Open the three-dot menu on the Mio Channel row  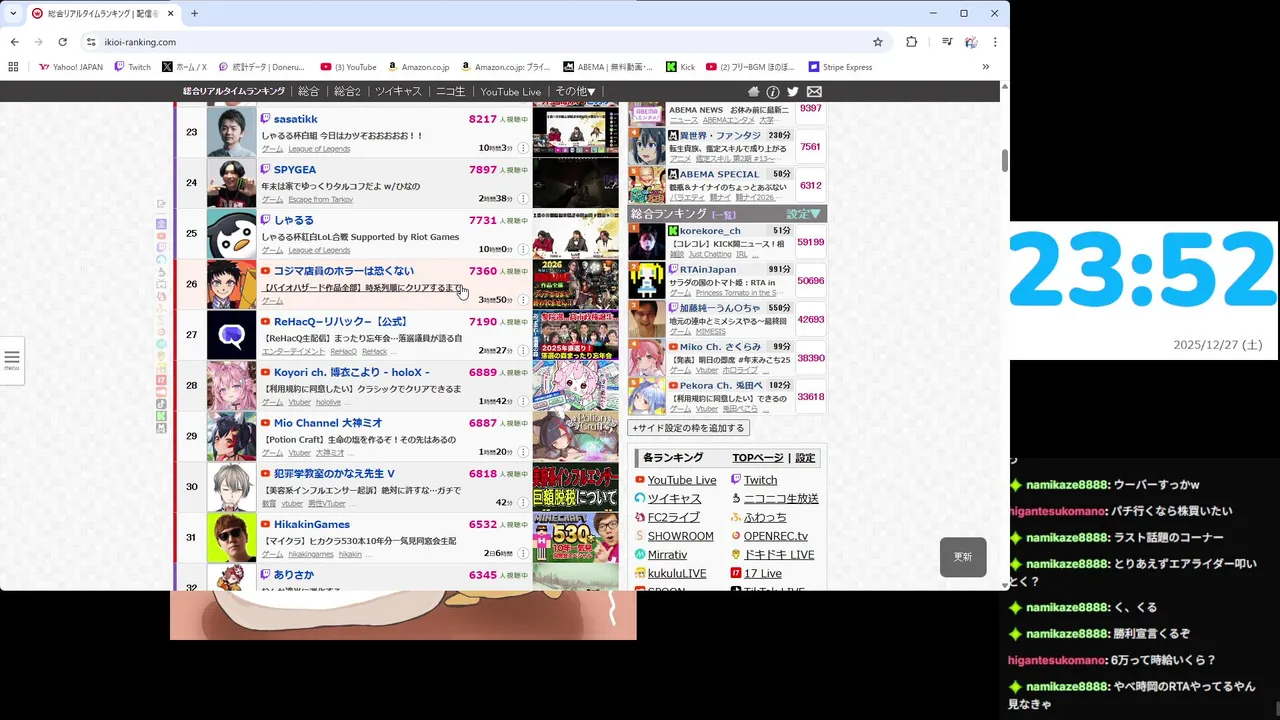(x=523, y=452)
